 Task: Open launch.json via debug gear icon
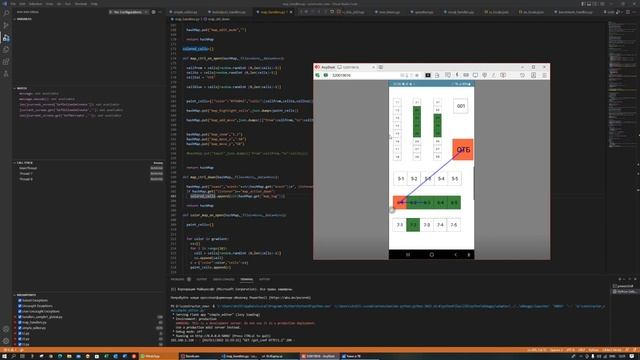(x=153, y=12)
